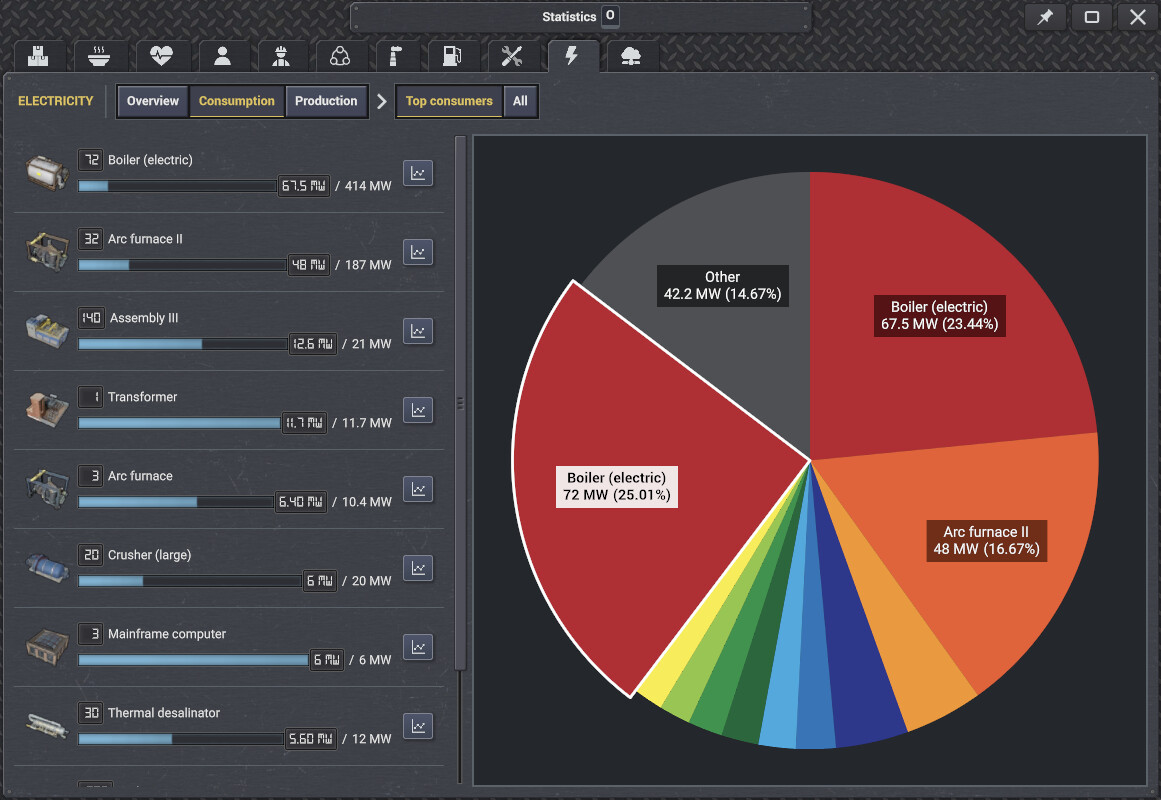Click the list's vertical scrollbar
The image size is (1161, 800).
coord(460,404)
